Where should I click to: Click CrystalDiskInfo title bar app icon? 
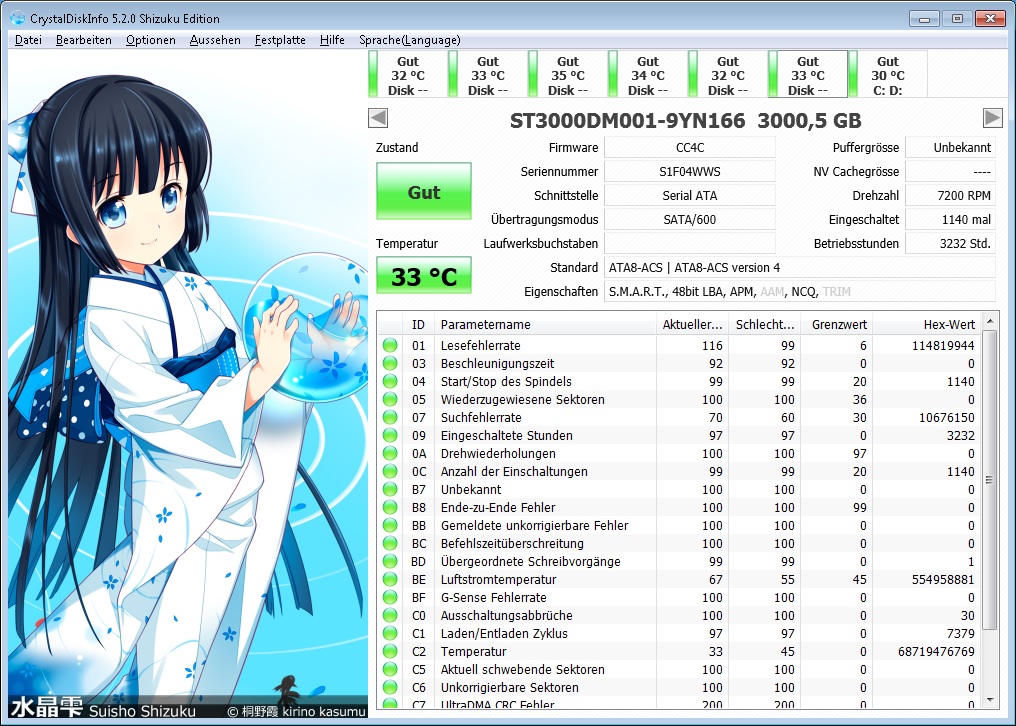18,18
